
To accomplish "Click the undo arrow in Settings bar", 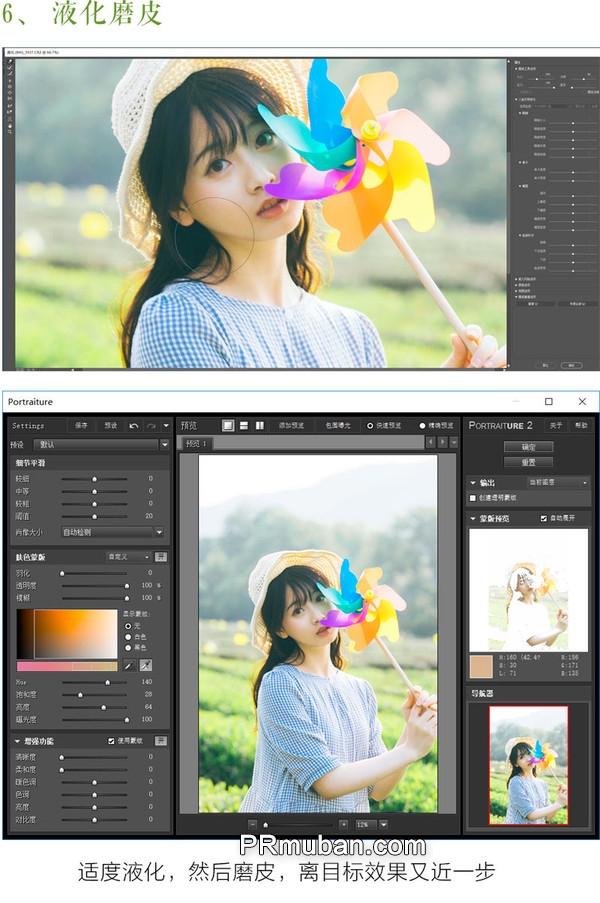I will pos(134,425).
